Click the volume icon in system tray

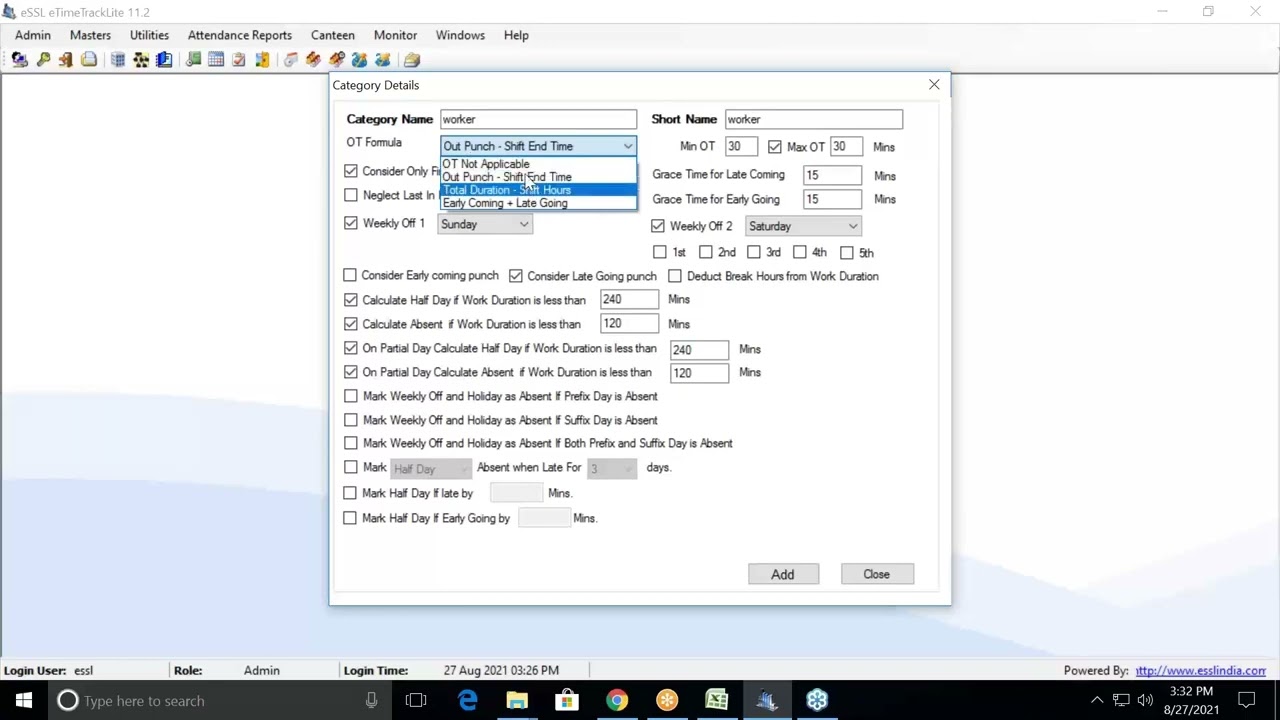[1145, 700]
